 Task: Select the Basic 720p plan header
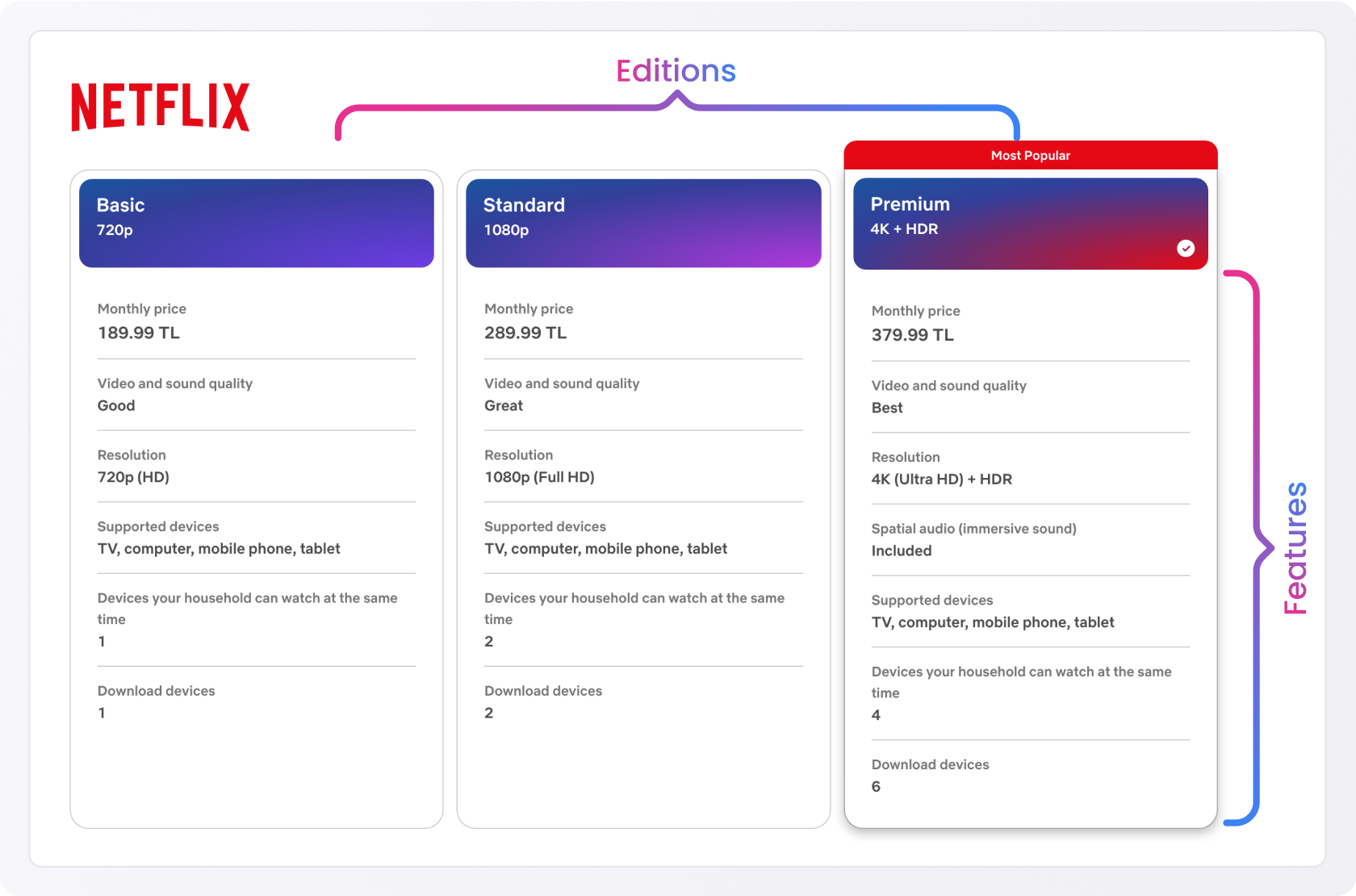[x=256, y=223]
